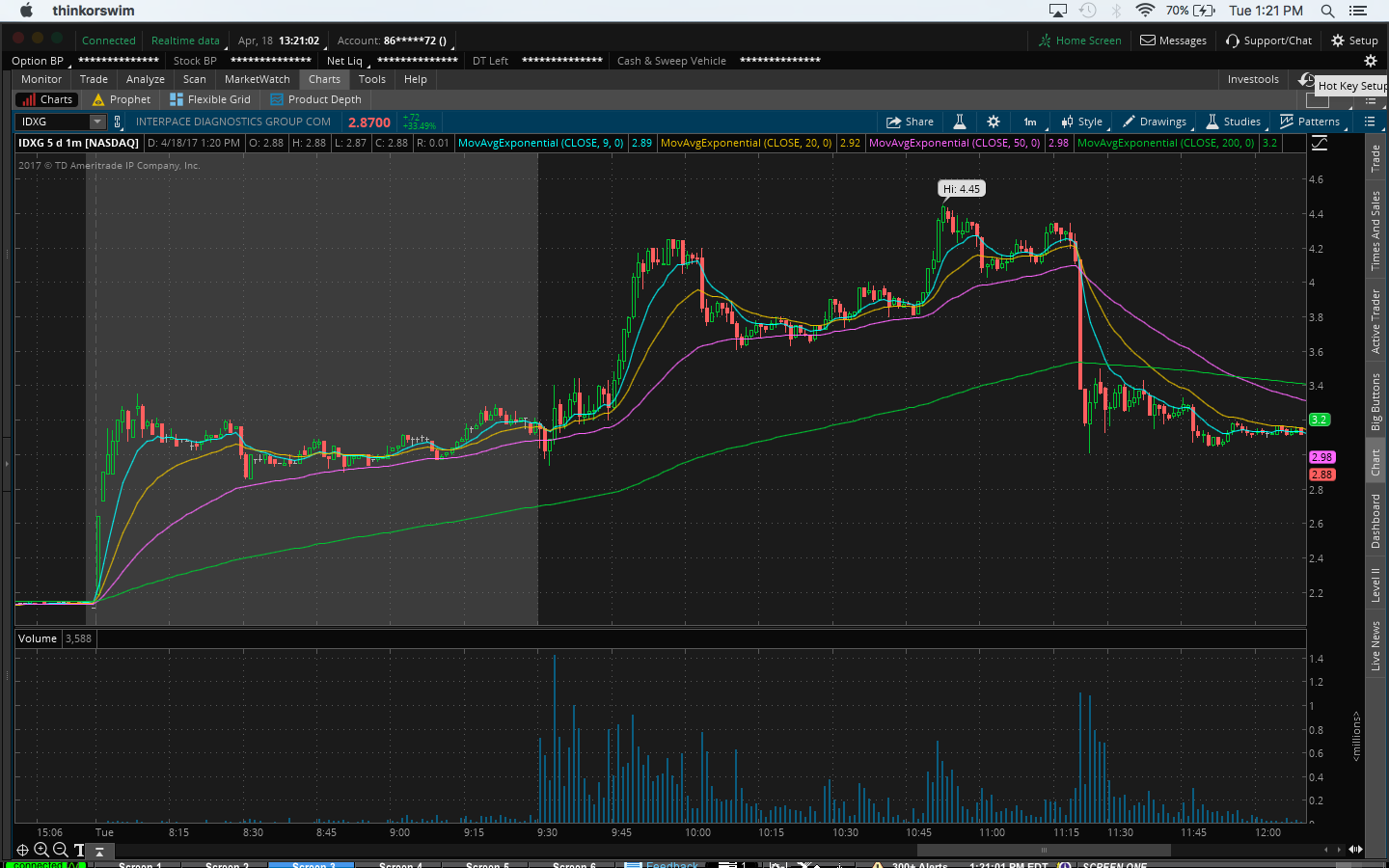Open the Investools tab
The height and width of the screenshot is (868, 1389).
tap(1253, 79)
